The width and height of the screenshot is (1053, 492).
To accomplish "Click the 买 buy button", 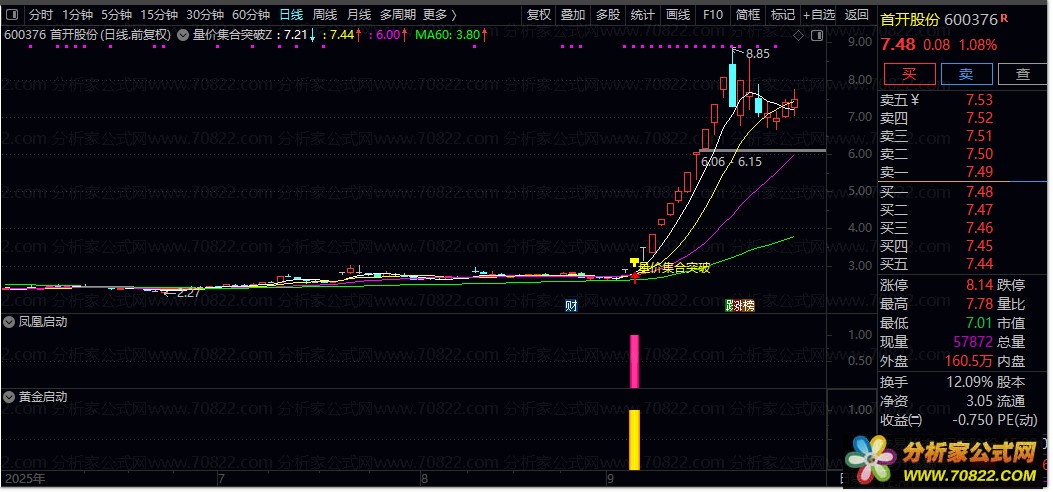I will pos(909,74).
